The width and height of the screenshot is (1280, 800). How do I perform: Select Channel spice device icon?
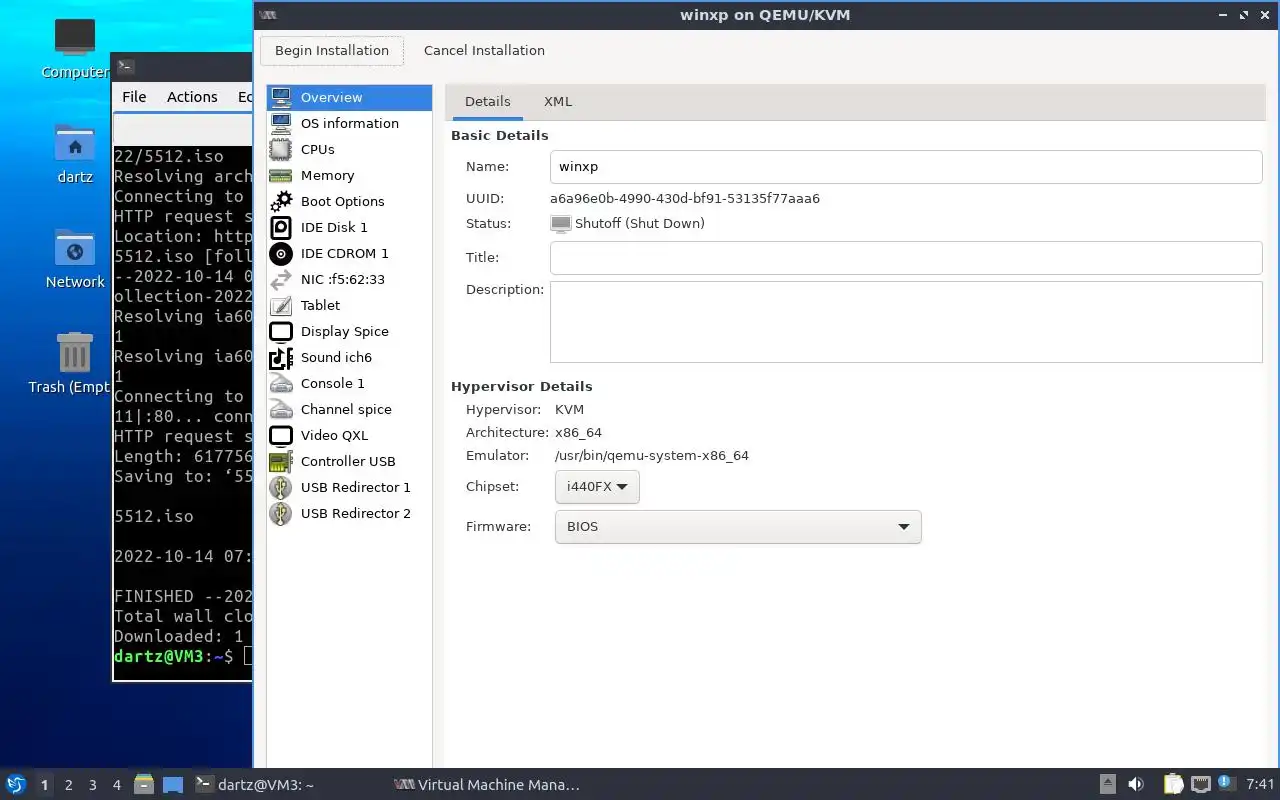click(x=281, y=409)
